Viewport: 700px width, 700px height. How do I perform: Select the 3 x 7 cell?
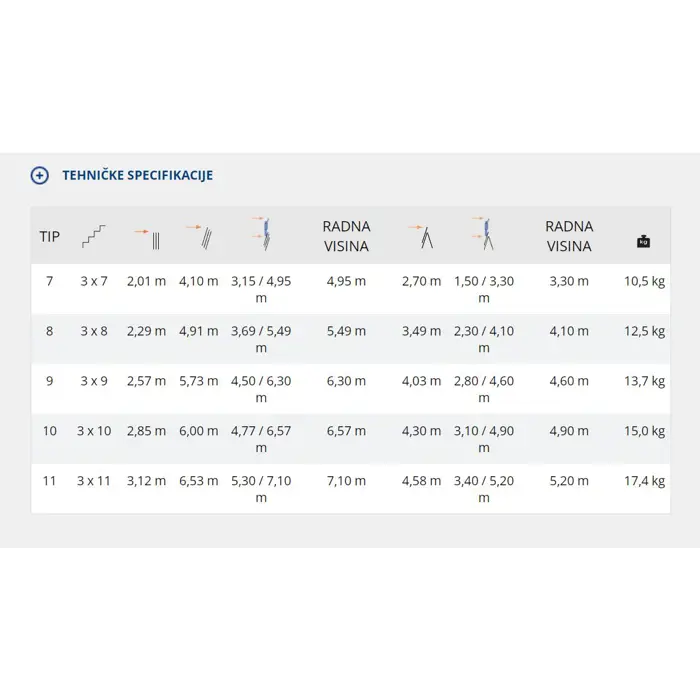coord(94,281)
